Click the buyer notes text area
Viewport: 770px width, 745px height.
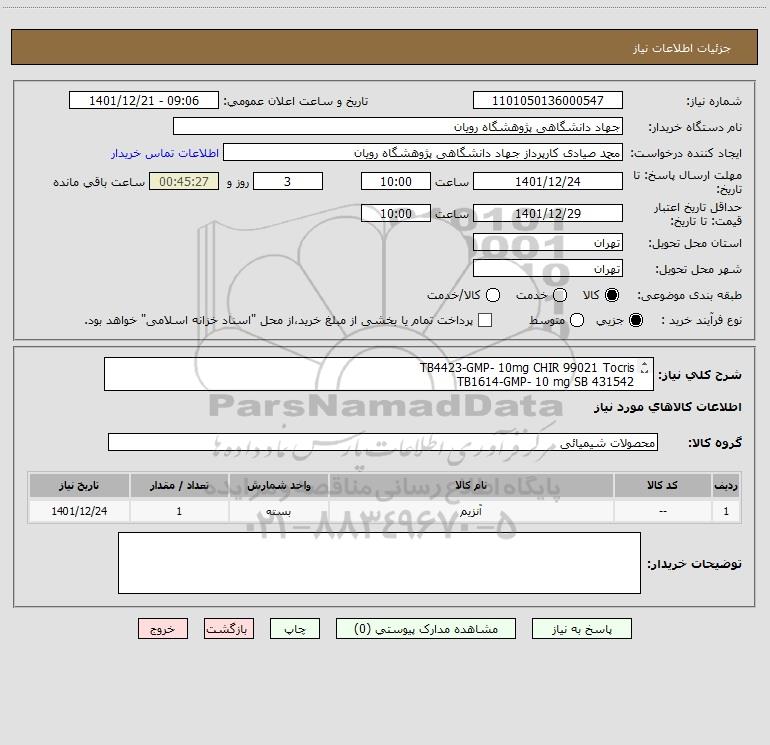pos(379,563)
